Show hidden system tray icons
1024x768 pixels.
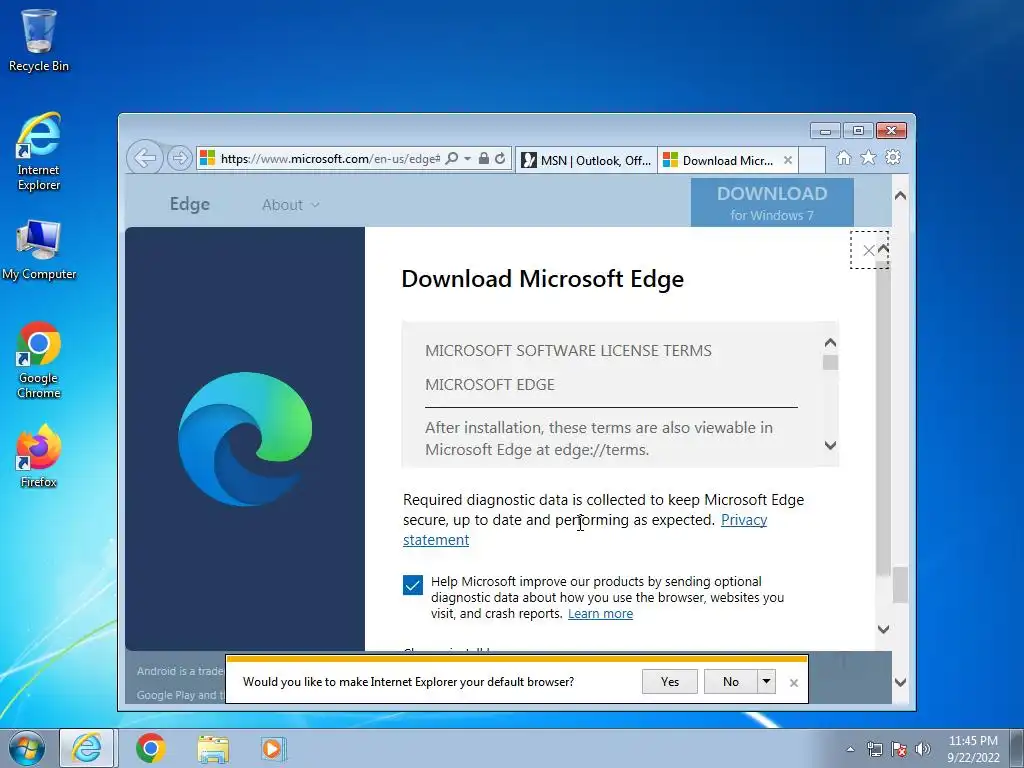850,749
